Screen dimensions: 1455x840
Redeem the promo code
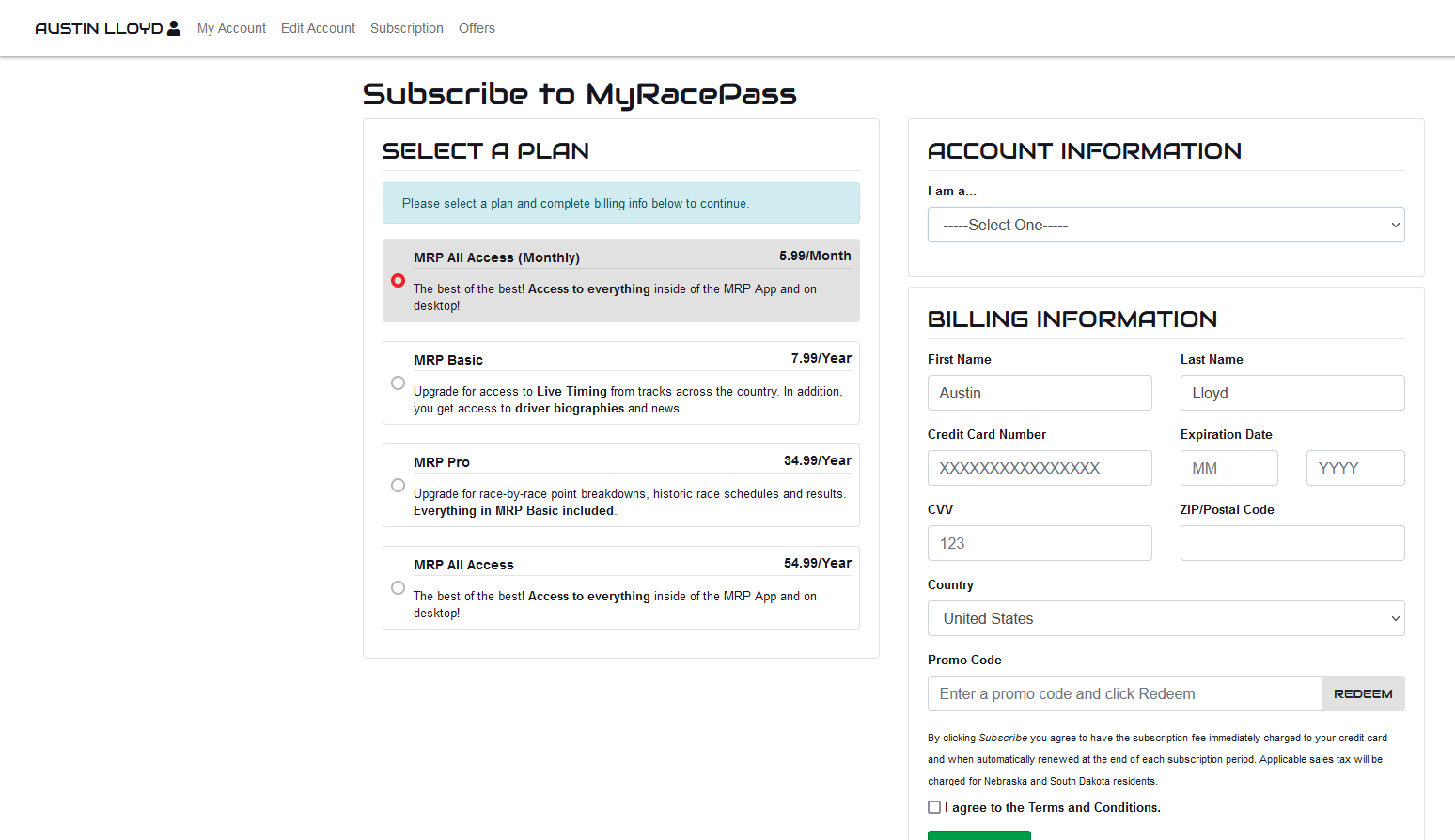click(1363, 693)
